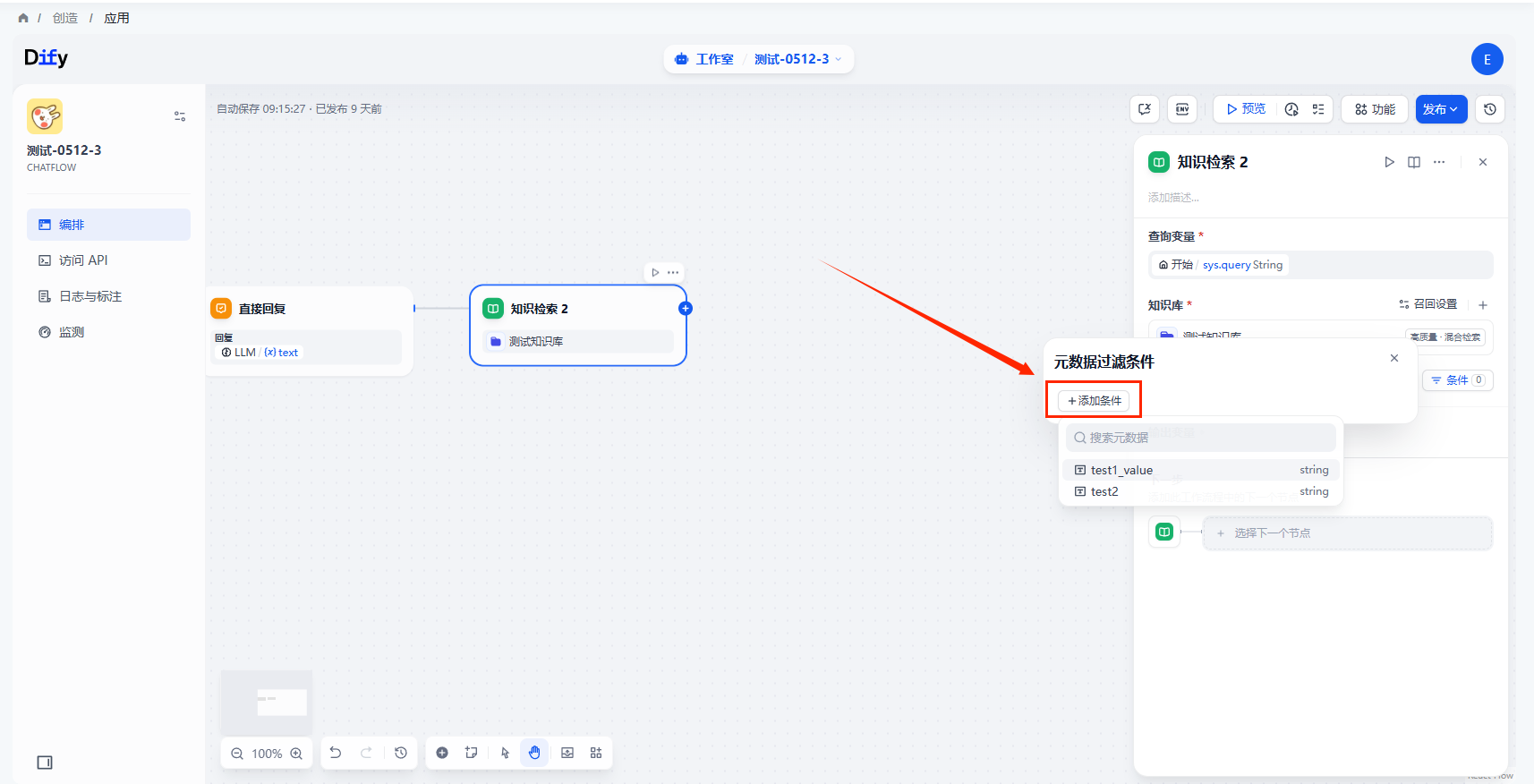Select the 直接回复 node on canvas
1534x784 pixels.
coord(310,331)
